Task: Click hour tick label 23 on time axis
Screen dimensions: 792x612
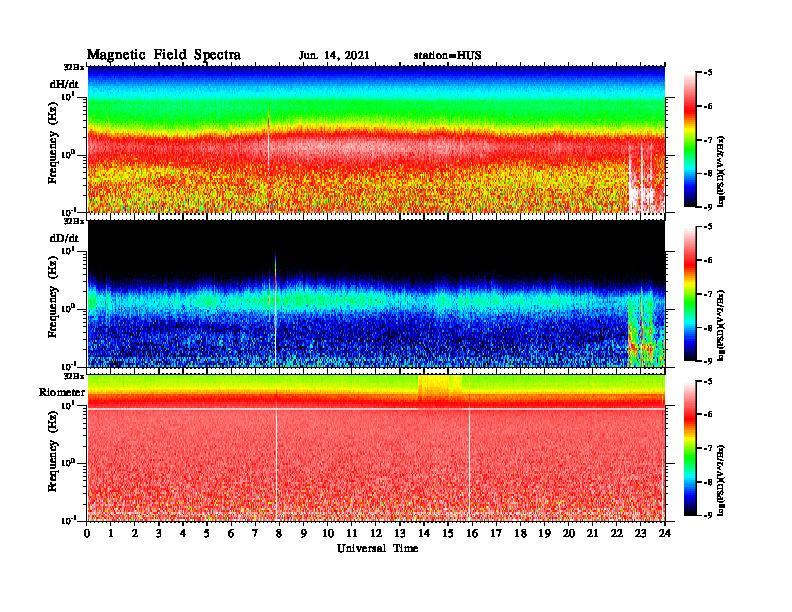Action: (641, 534)
